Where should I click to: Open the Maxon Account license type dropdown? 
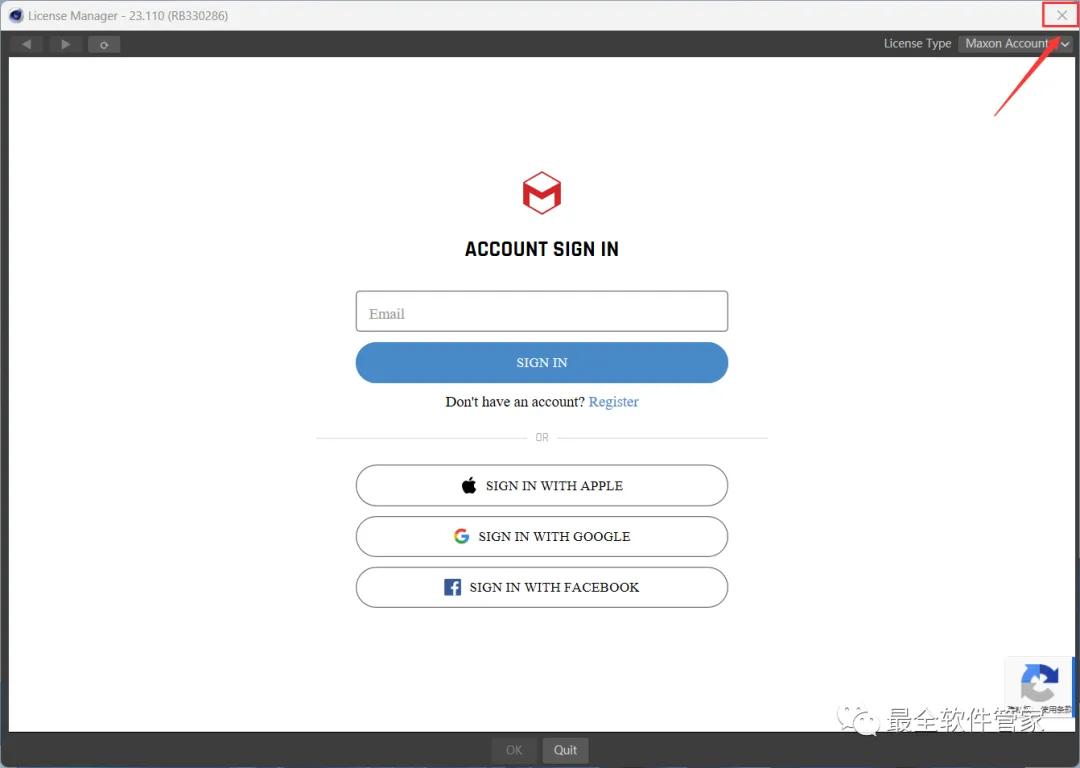pos(1015,43)
